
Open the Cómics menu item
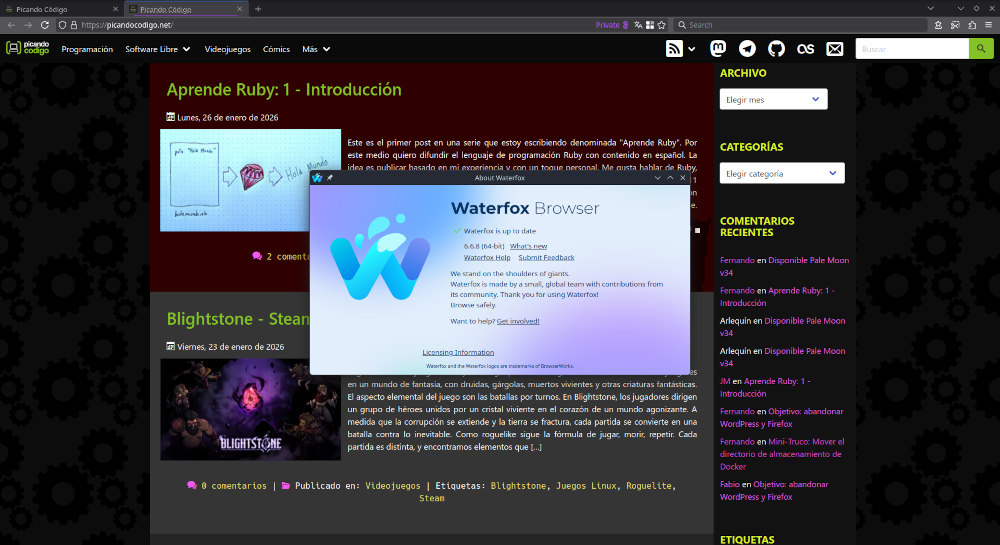276,49
